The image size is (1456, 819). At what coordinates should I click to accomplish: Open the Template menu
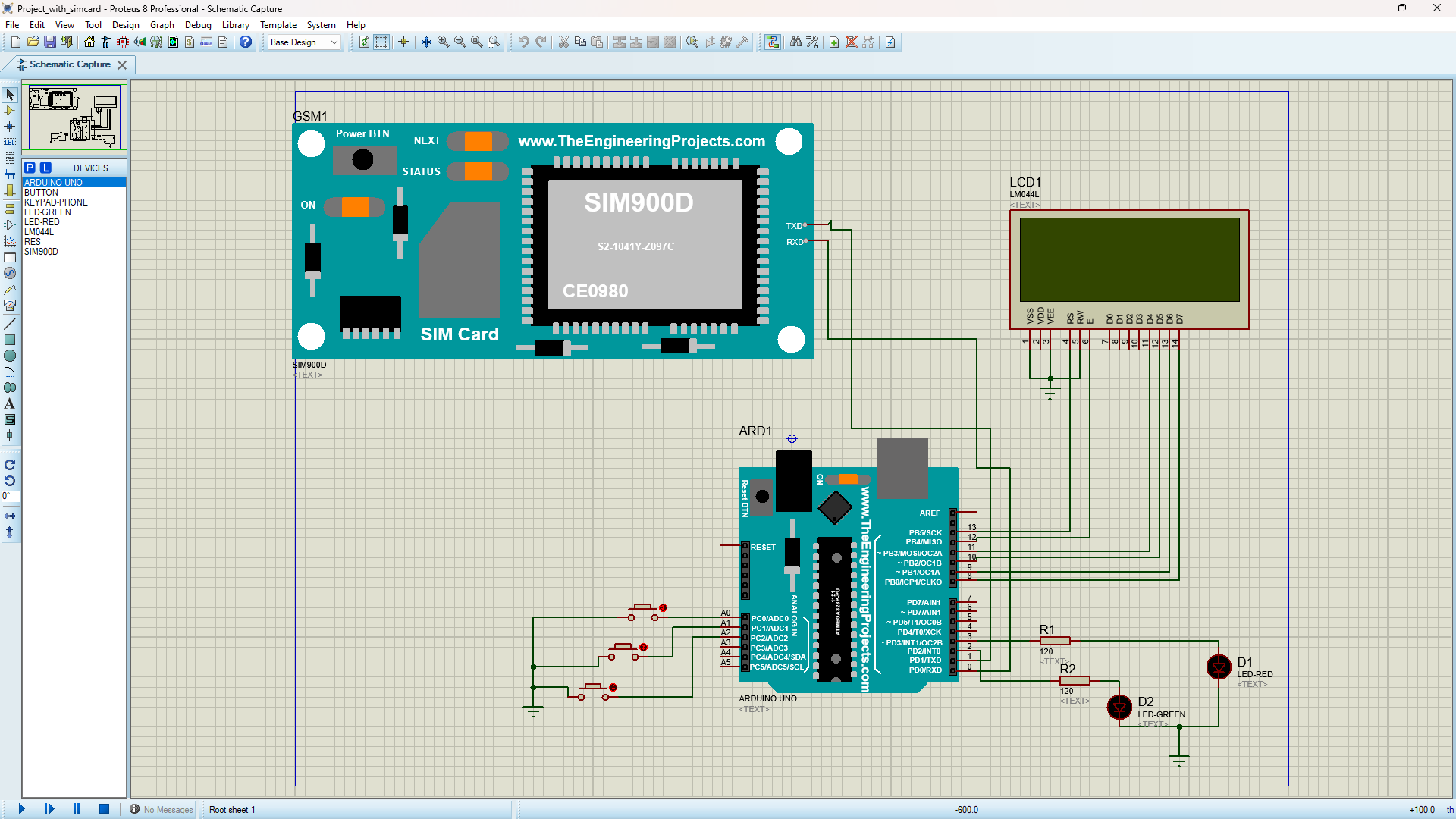click(x=278, y=25)
